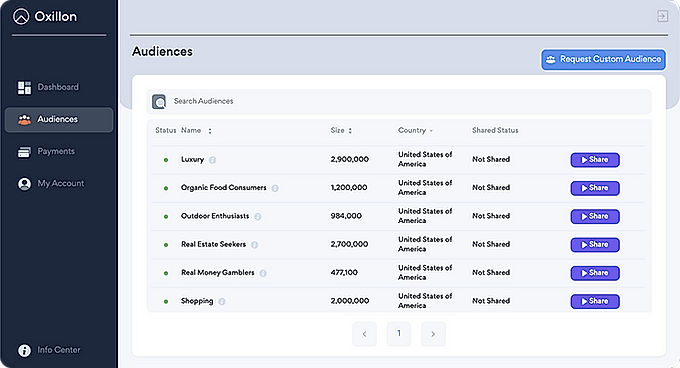Share the Luxury audience
This screenshot has height=368, width=680.
[595, 160]
